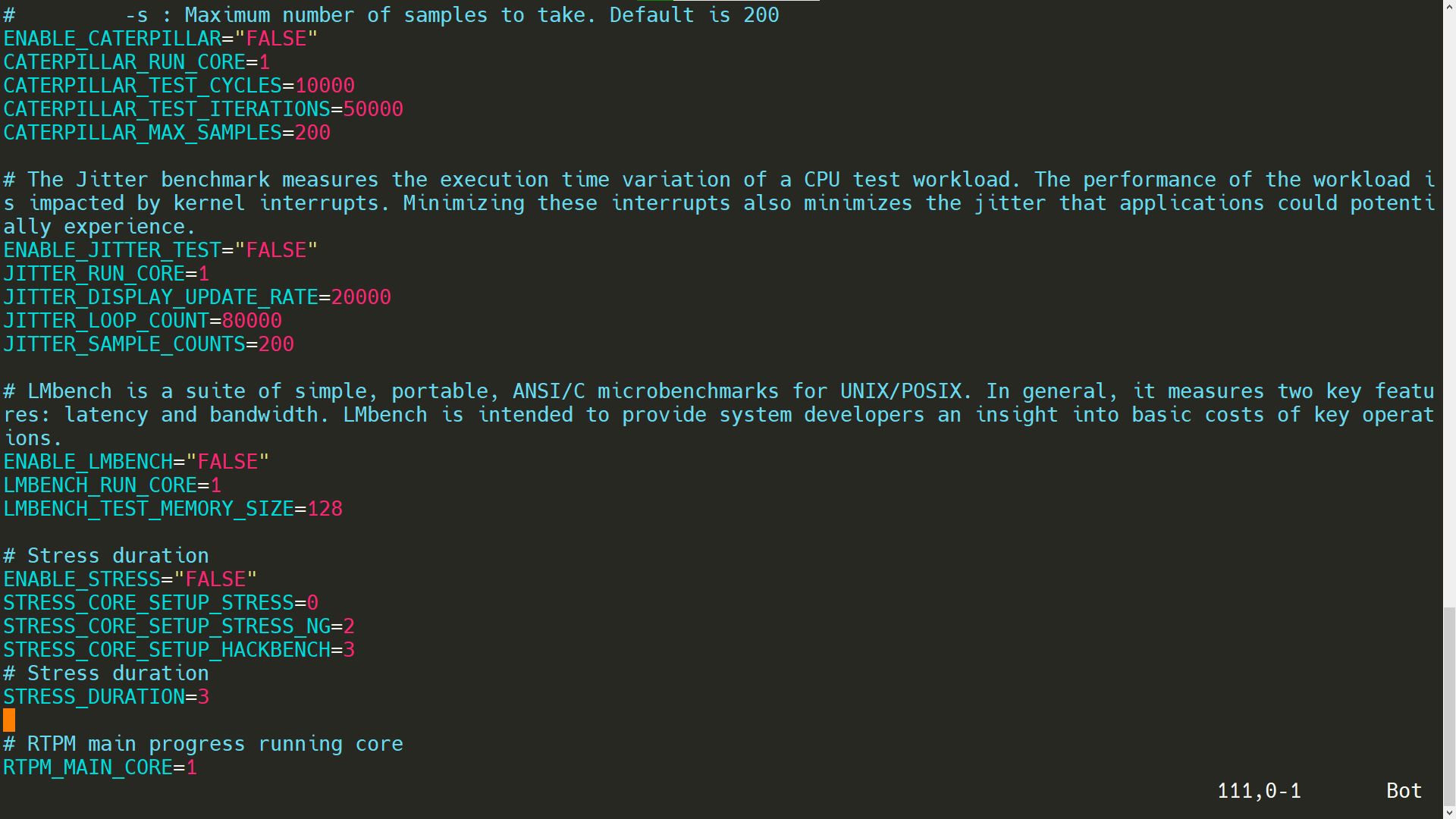Click the scrollbar down arrow
This screenshot has width=1456, height=819.
[1449, 812]
